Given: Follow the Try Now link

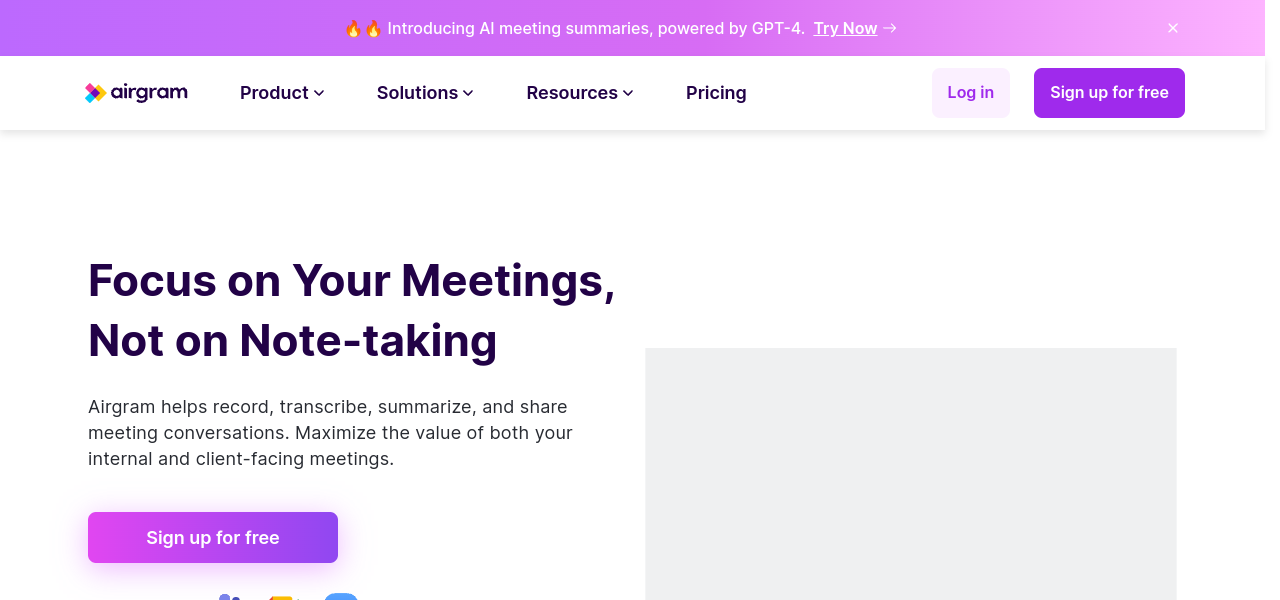Looking at the screenshot, I should coord(845,28).
